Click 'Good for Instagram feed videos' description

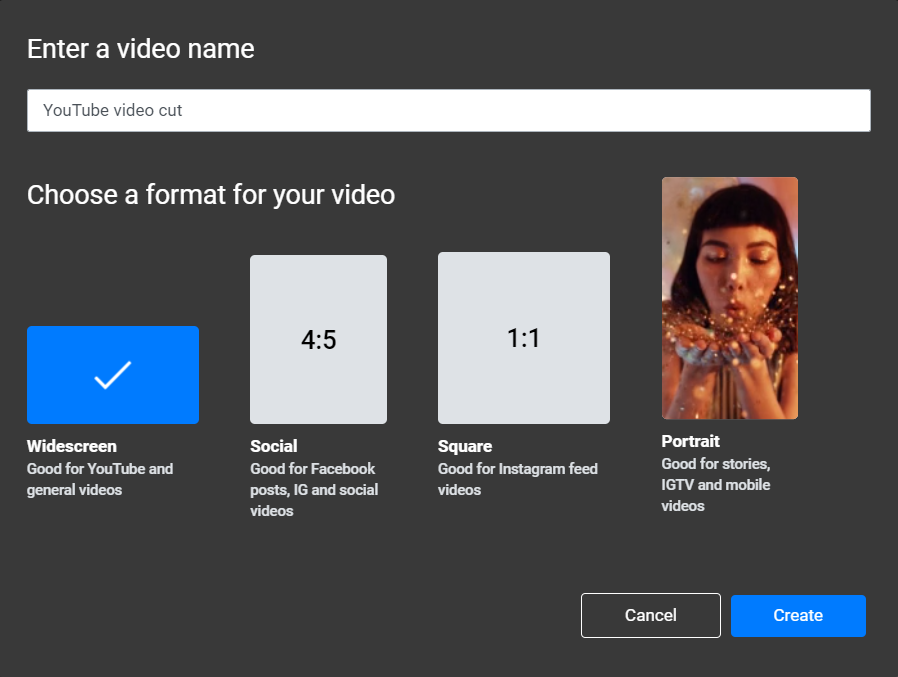[x=518, y=479]
